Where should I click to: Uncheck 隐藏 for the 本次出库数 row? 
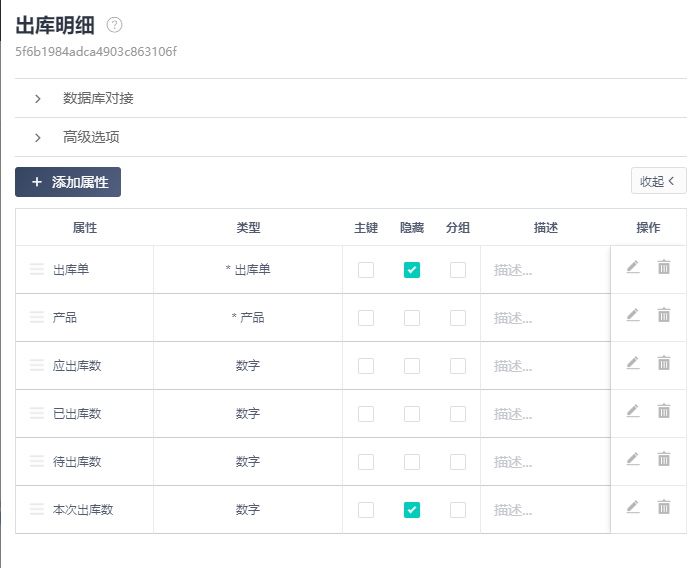click(x=412, y=510)
